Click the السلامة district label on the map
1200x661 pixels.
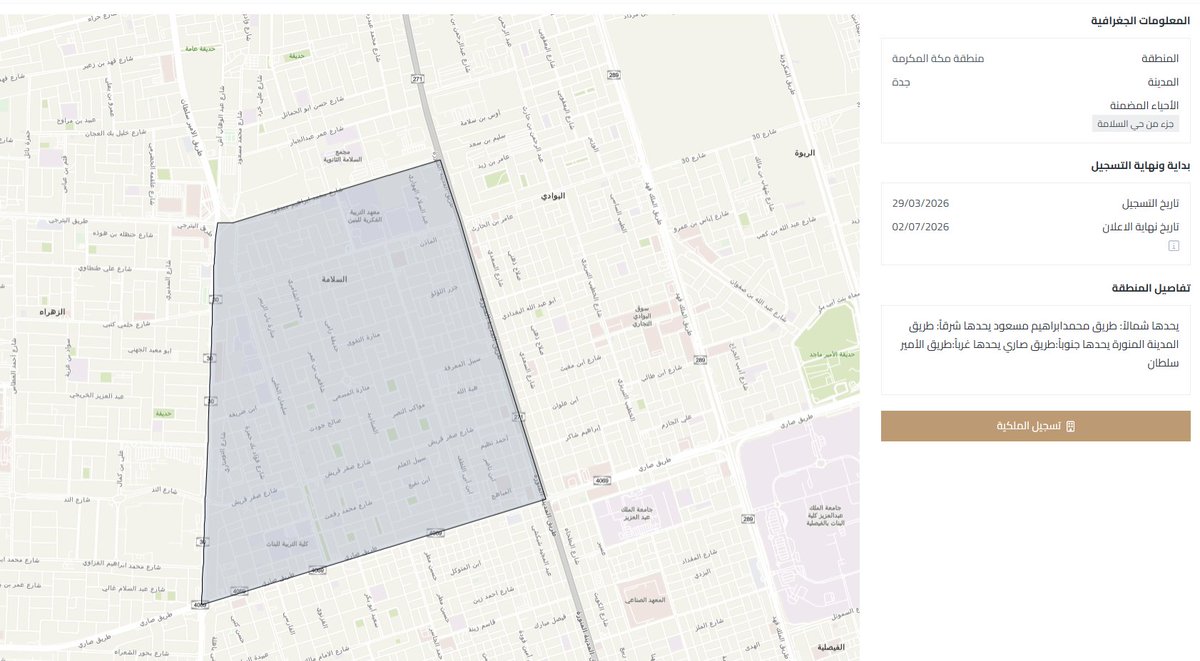pyautogui.click(x=334, y=279)
